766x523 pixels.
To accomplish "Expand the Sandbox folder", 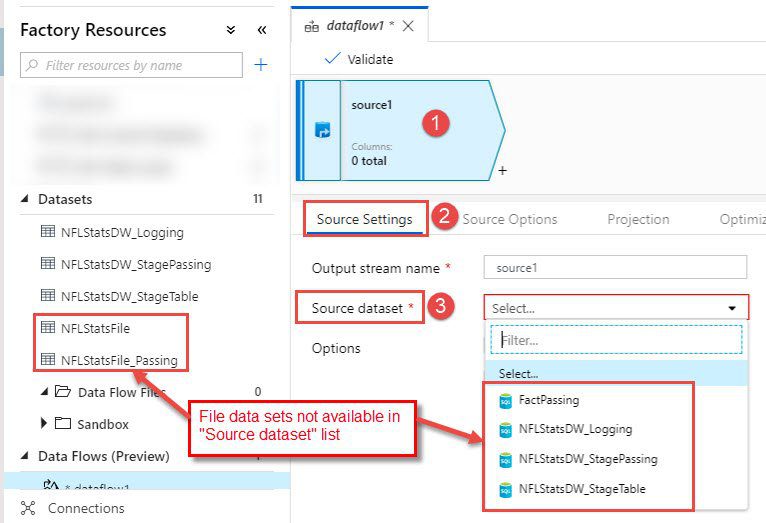I will (44, 423).
